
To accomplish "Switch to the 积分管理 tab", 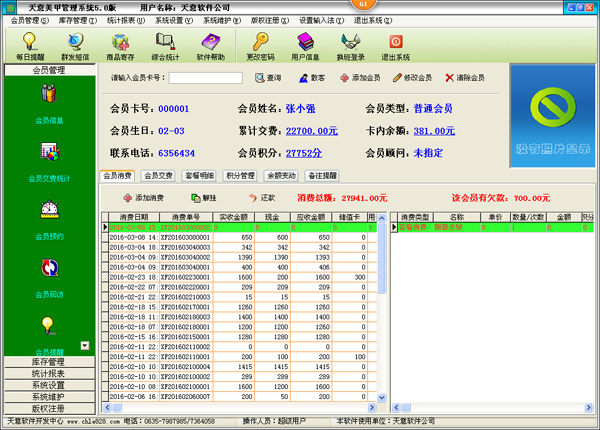I will (241, 175).
